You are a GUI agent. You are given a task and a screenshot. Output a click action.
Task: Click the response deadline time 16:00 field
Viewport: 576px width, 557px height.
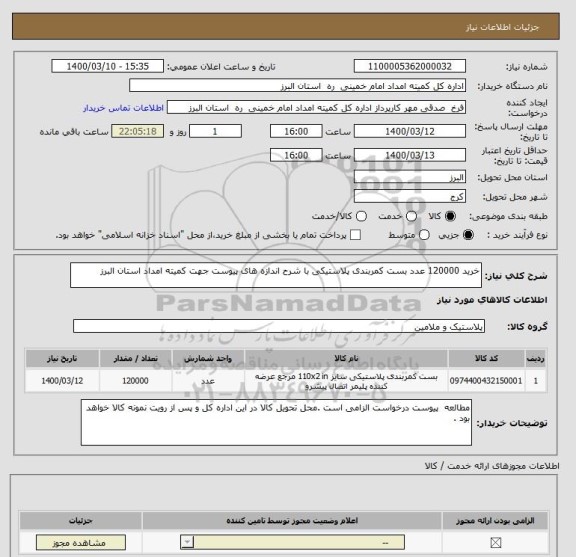click(296, 131)
